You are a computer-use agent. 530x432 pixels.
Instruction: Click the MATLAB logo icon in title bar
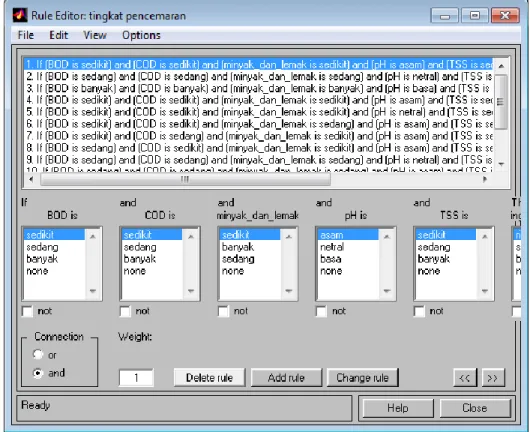click(x=20, y=15)
